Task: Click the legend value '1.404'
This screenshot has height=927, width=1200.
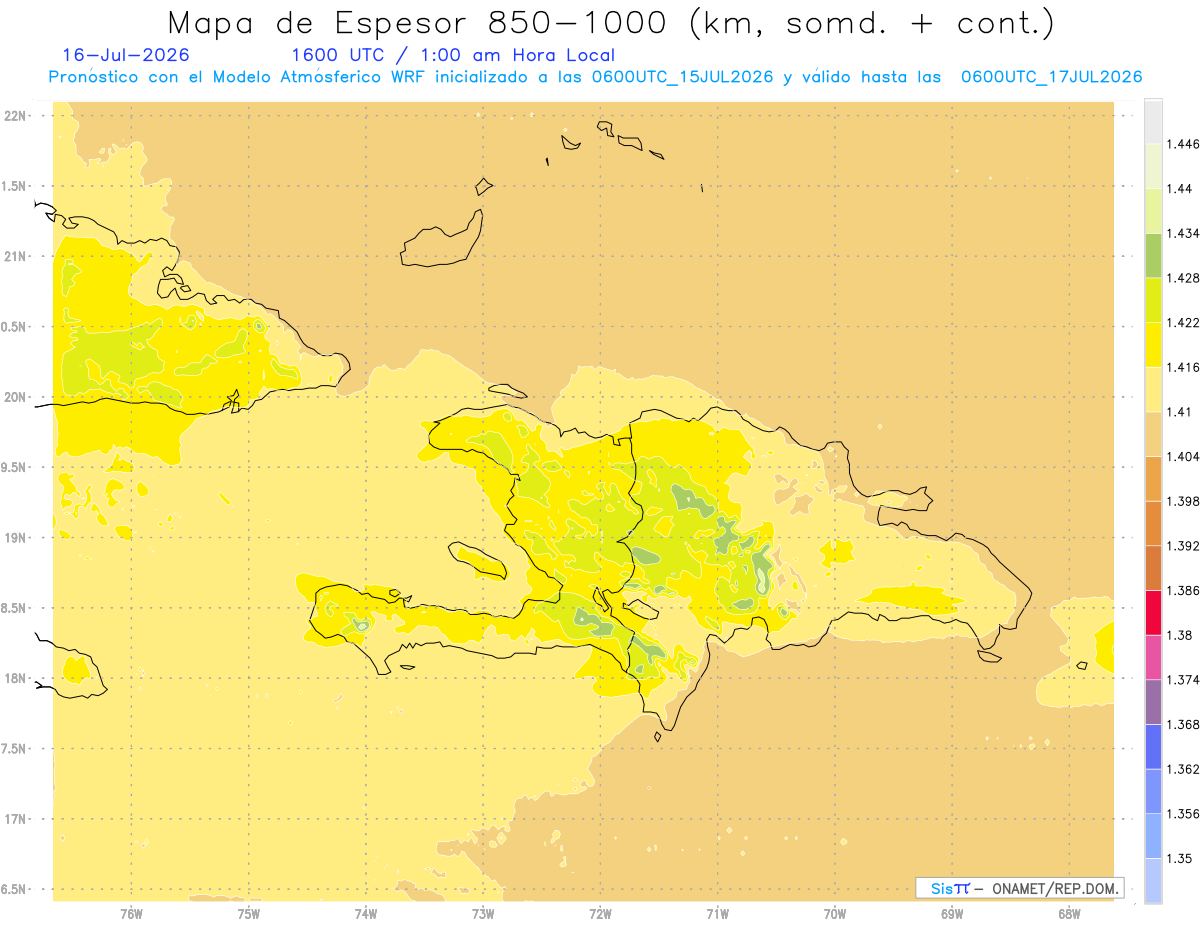Action: pyautogui.click(x=1181, y=456)
